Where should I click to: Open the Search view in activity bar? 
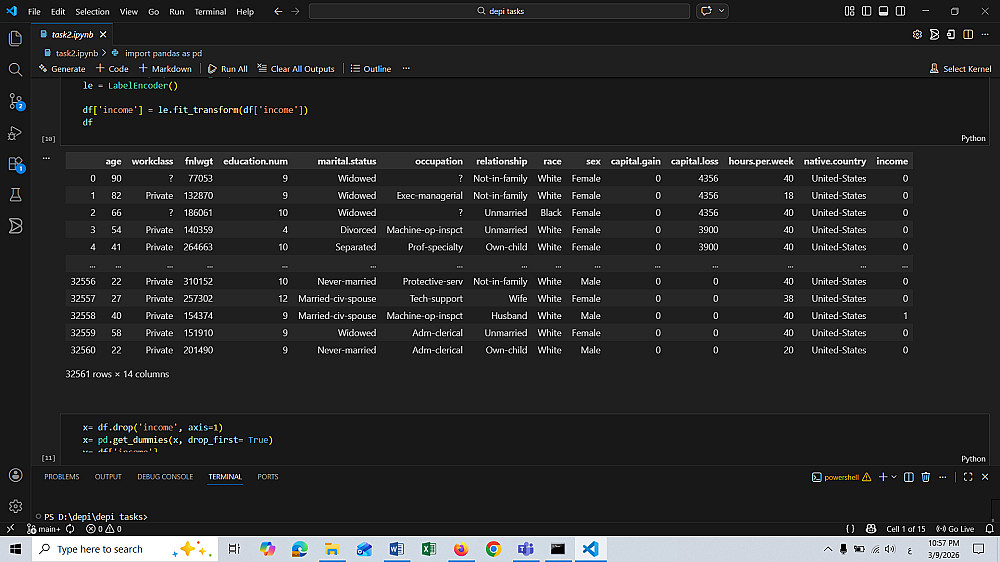pyautogui.click(x=15, y=70)
